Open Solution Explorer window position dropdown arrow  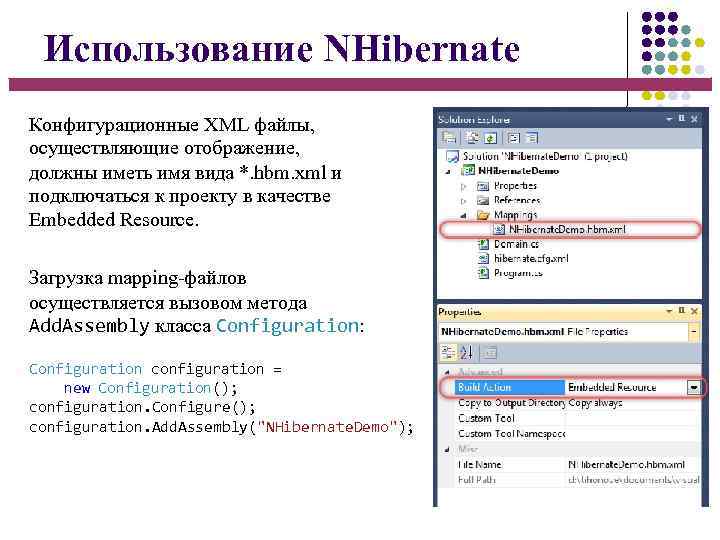click(x=669, y=118)
